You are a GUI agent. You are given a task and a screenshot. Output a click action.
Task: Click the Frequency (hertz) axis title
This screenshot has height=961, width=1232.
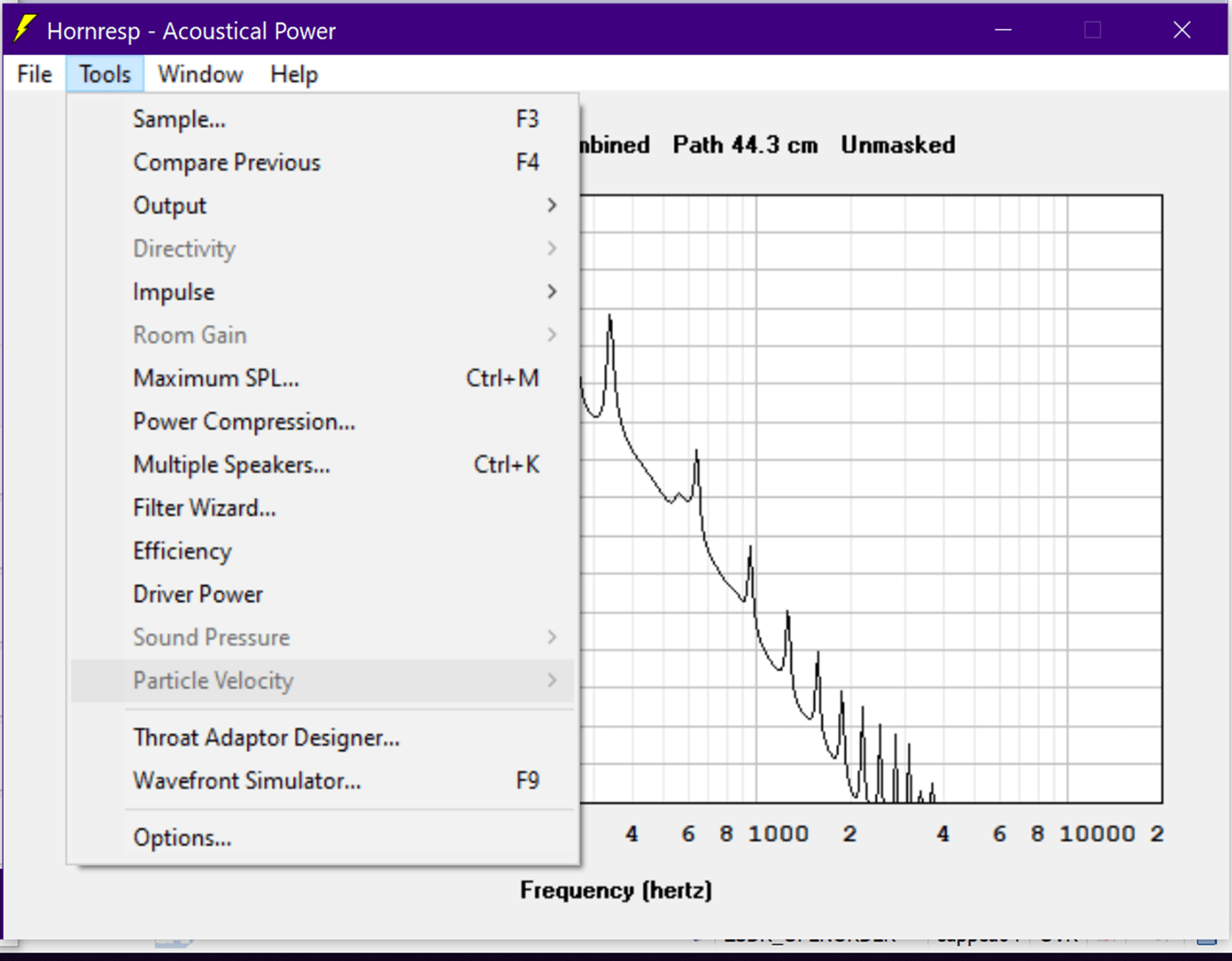click(x=616, y=890)
